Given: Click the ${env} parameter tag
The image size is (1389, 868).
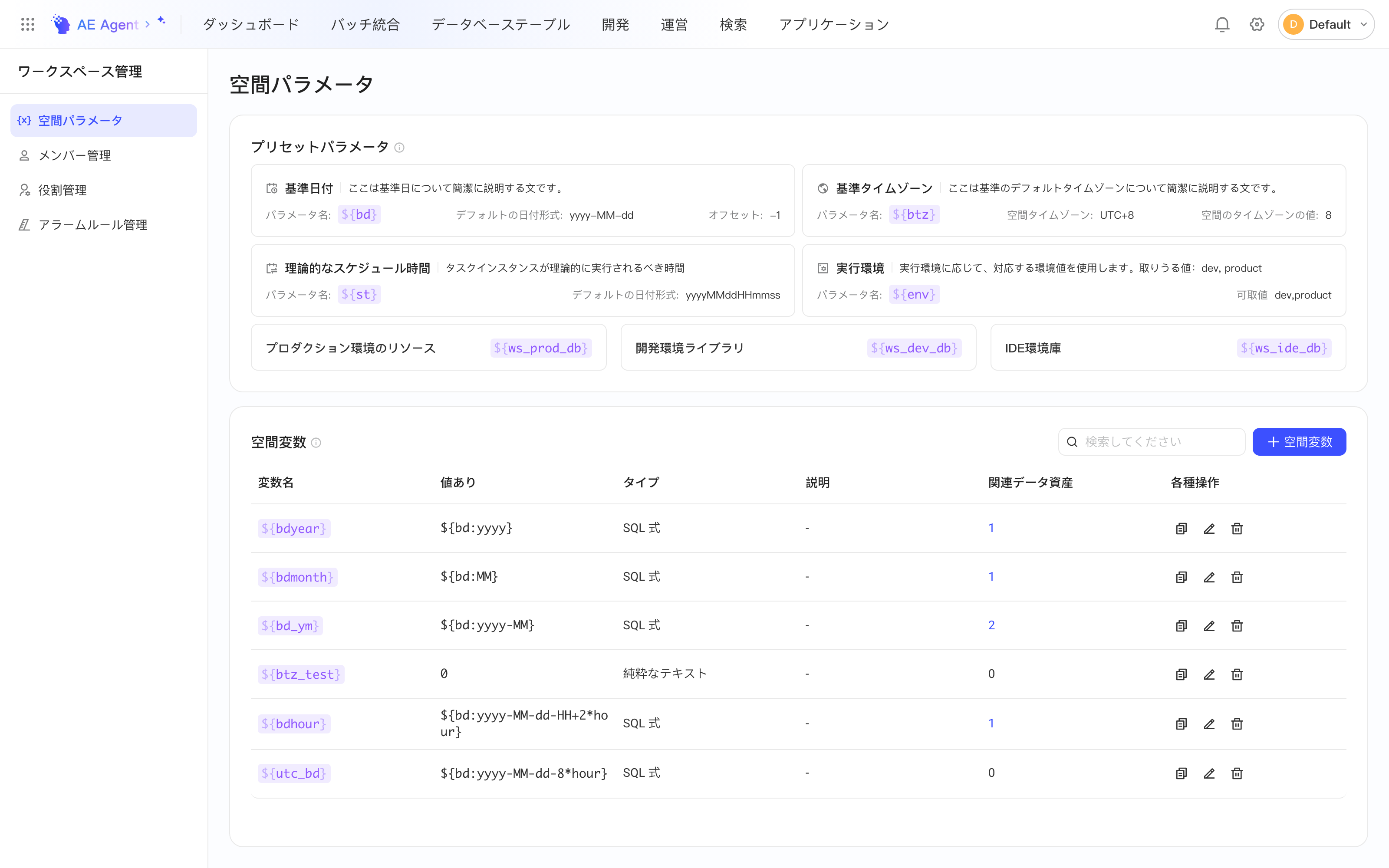Looking at the screenshot, I should click(x=914, y=295).
